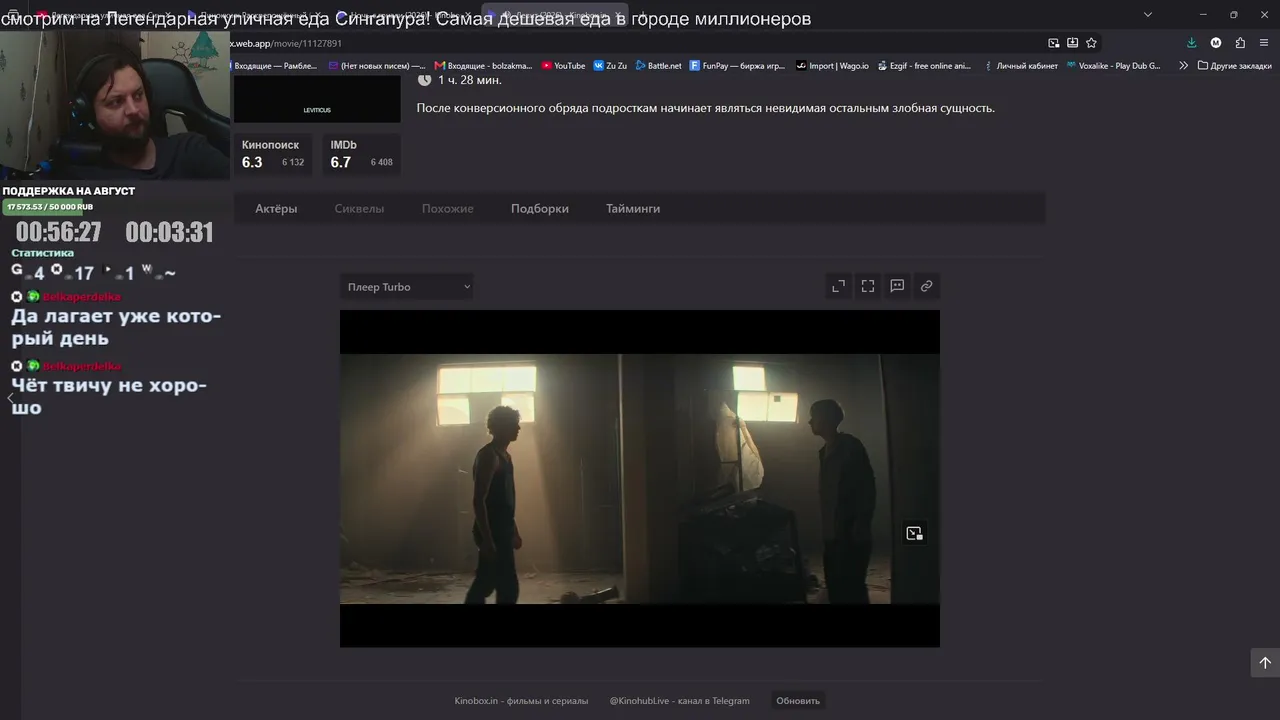Switch to the 'Похожие' tab

tap(448, 209)
